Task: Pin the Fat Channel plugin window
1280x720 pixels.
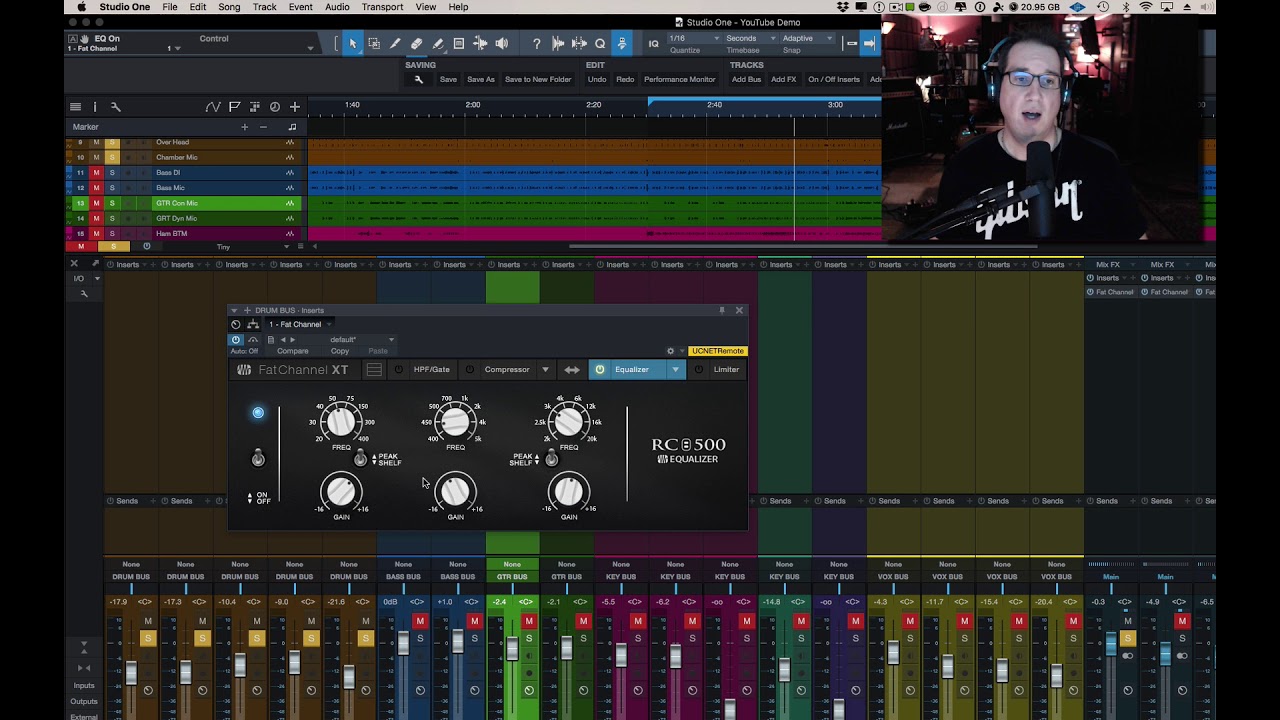Action: pyautogui.click(x=722, y=310)
